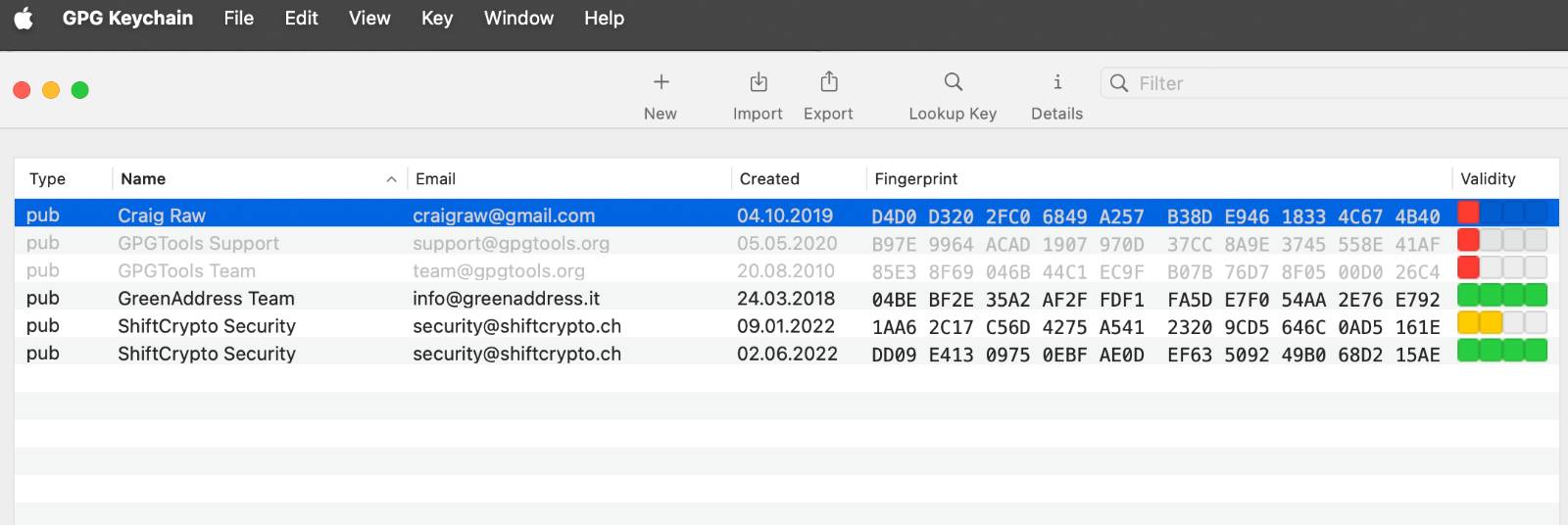This screenshot has width=1568, height=525.
Task: Click the Import key icon
Action: click(758, 82)
